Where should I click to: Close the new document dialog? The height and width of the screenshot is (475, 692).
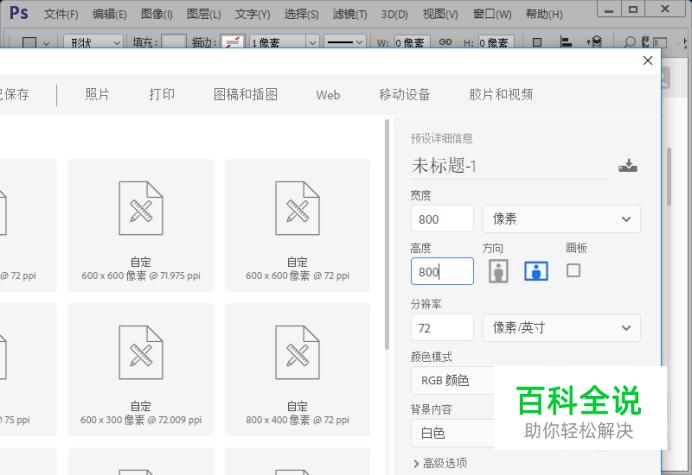pyautogui.click(x=647, y=61)
